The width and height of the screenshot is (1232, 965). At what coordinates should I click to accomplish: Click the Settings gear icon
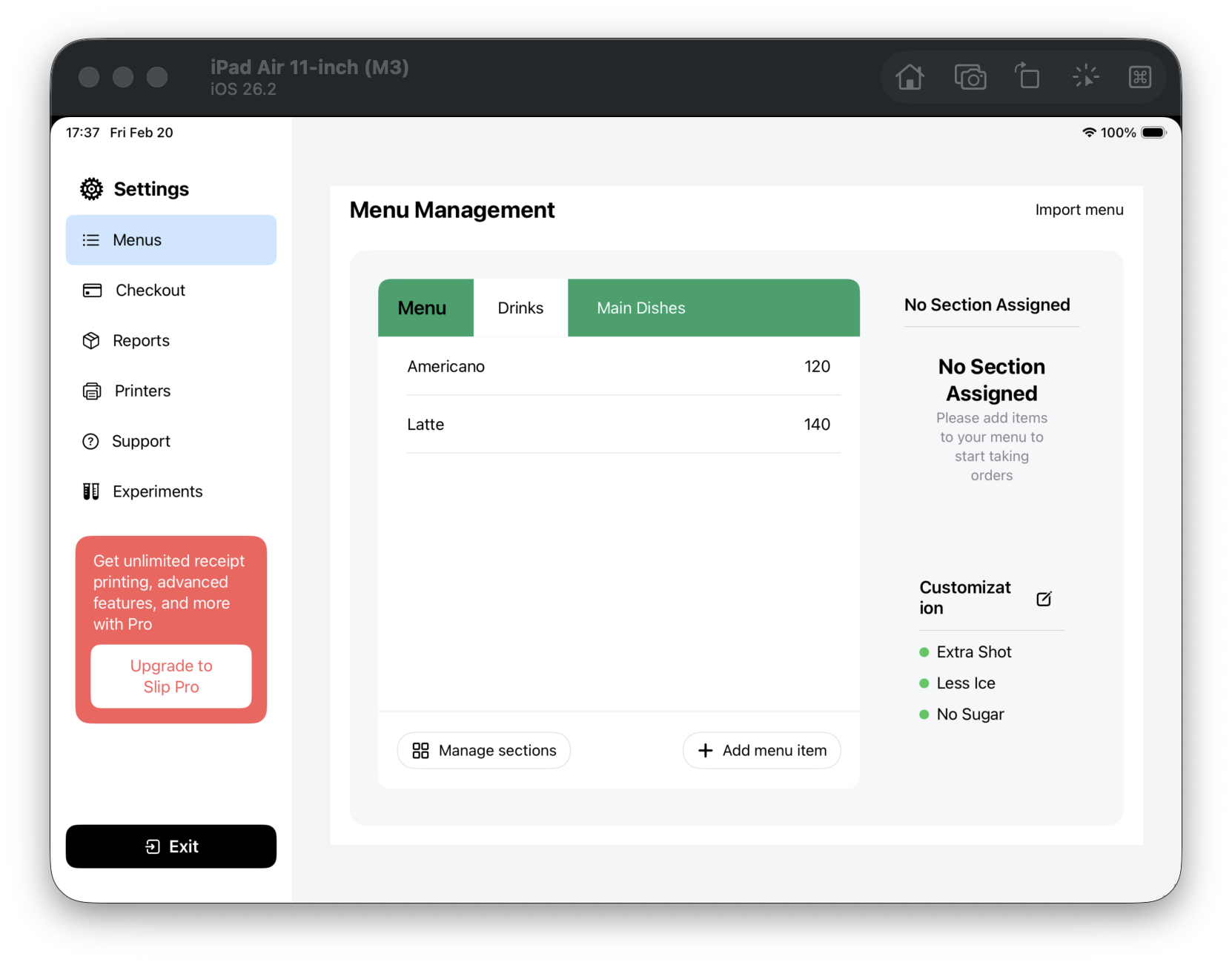(x=92, y=189)
